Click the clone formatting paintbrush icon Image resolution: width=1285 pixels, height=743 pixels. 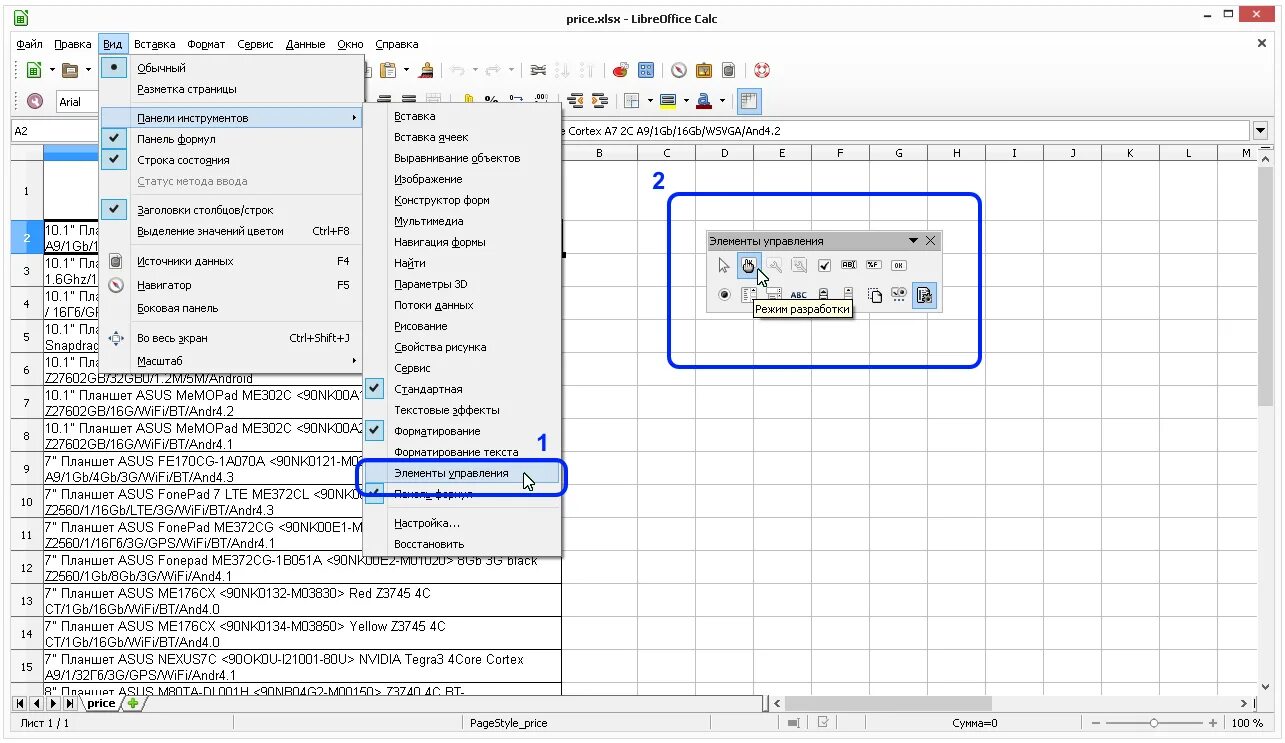point(427,70)
